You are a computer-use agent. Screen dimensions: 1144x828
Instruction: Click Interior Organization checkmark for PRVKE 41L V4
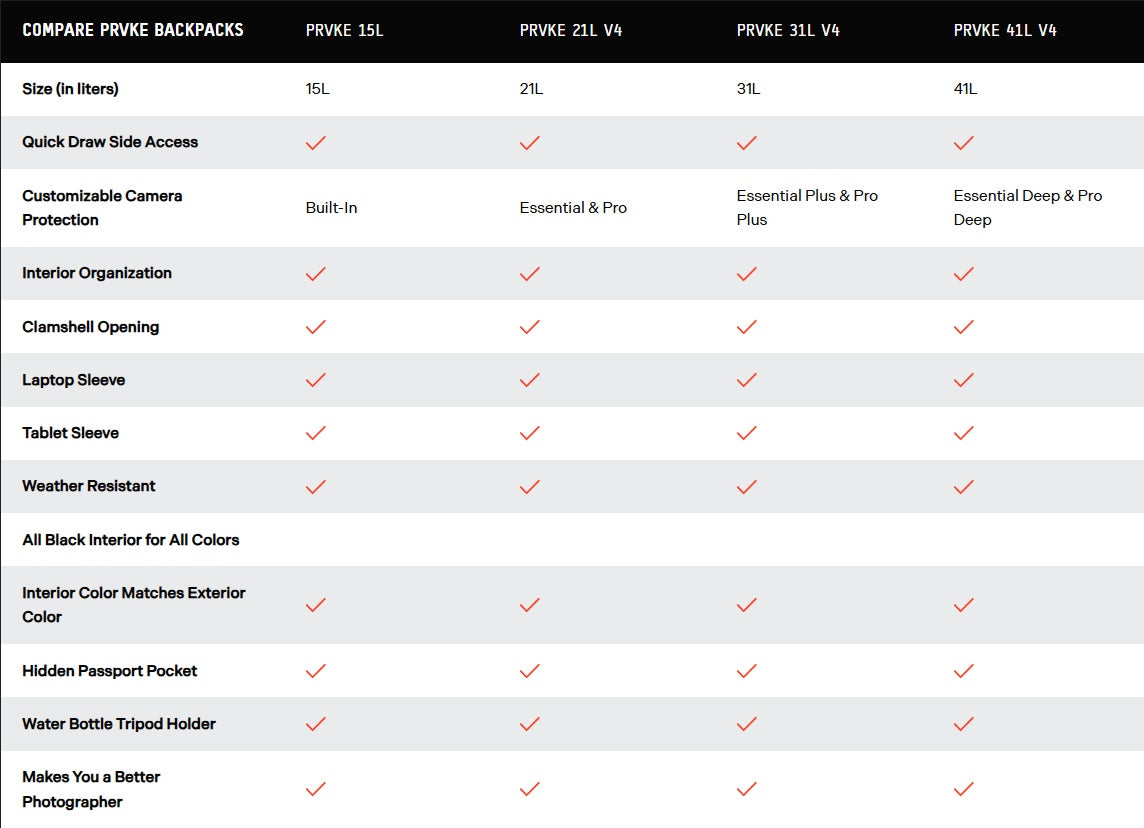[964, 274]
